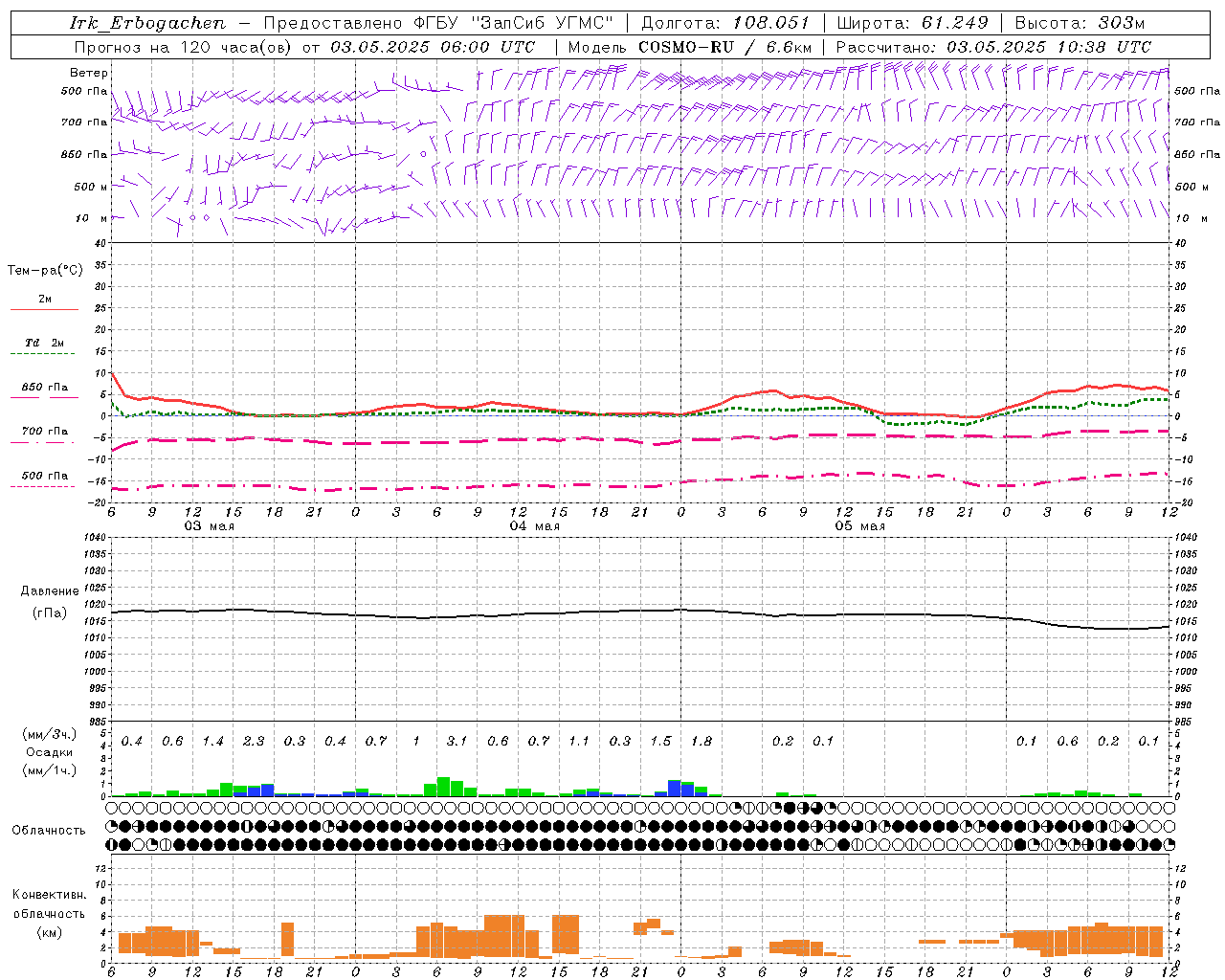Click the 3.1 precipitation value
The width and height of the screenshot is (1225, 980).
457,742
